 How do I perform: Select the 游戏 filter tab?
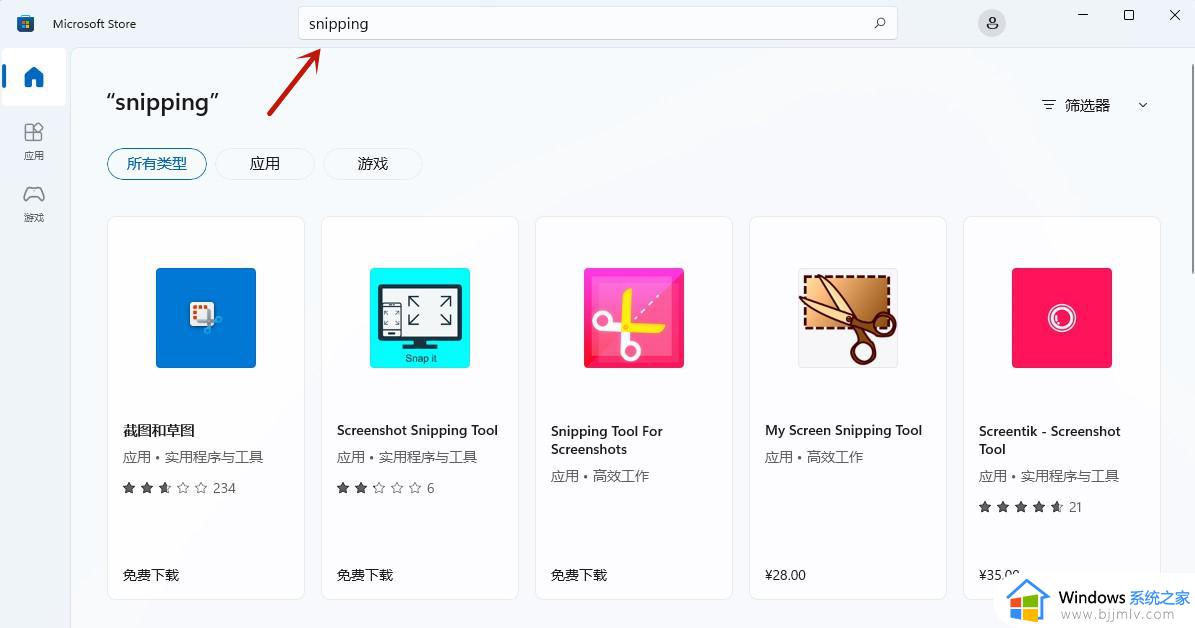coord(373,164)
